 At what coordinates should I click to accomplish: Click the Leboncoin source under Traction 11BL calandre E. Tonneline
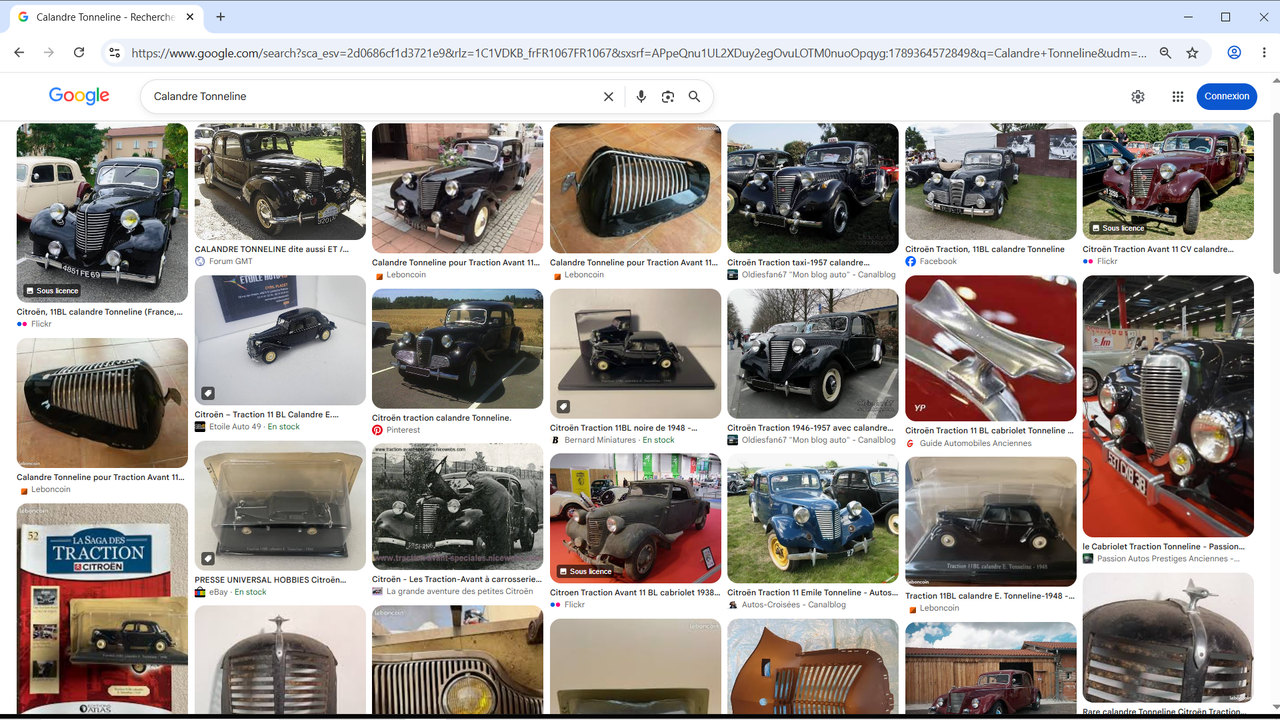pyautogui.click(x=940, y=608)
